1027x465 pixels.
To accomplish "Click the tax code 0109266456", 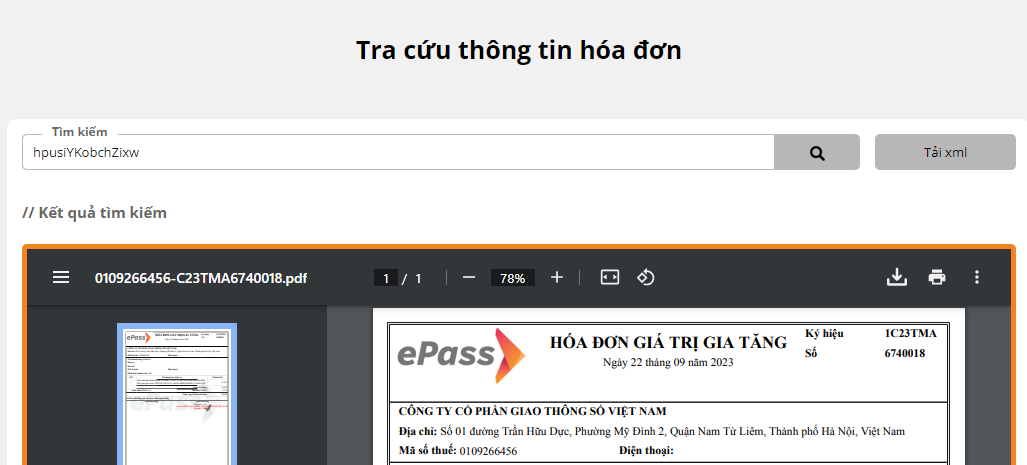I will pos(489,451).
